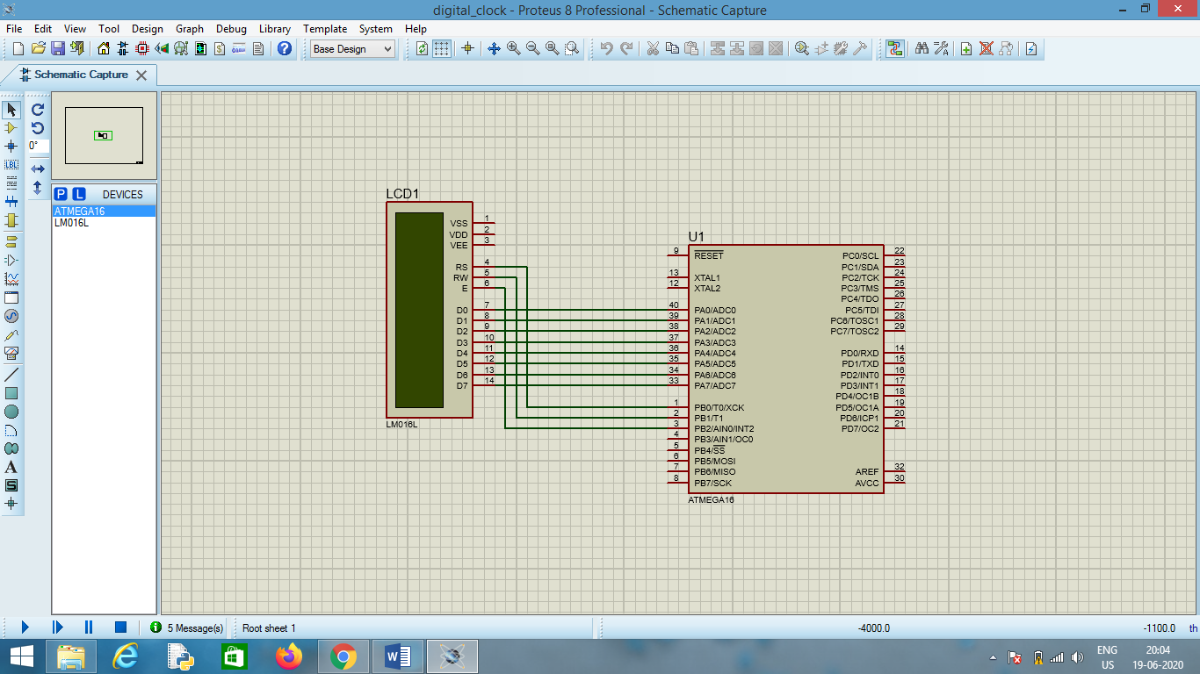Click the P pick devices button
Viewport: 1200px width, 674px height.
tap(61, 194)
